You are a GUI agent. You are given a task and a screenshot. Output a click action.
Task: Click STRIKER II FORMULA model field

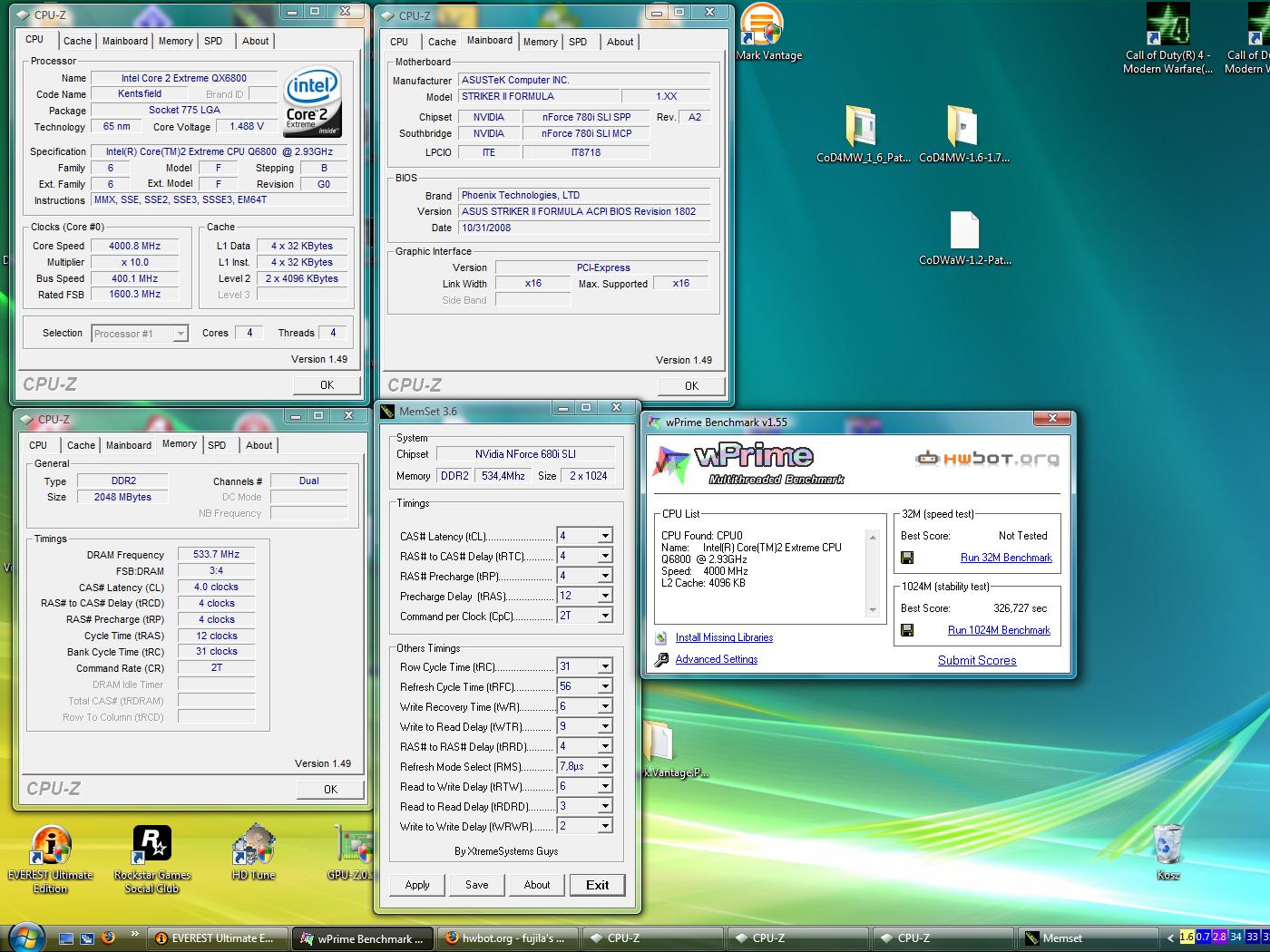coord(538,96)
